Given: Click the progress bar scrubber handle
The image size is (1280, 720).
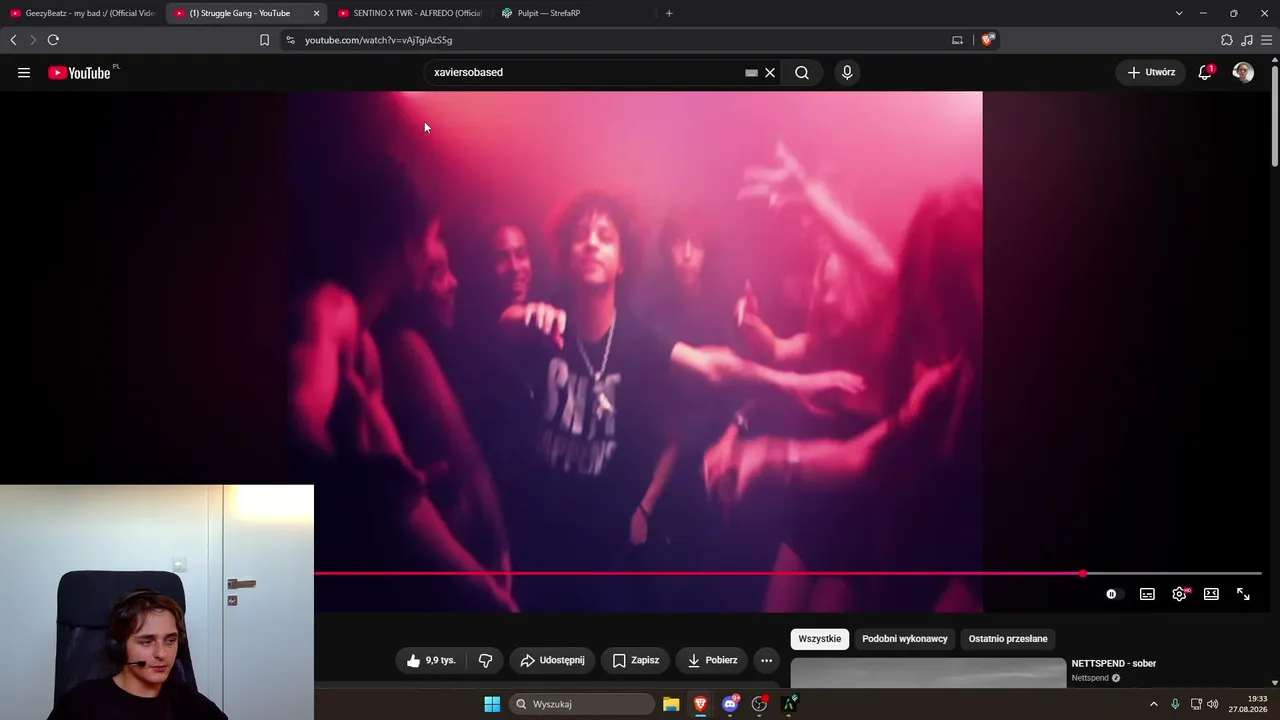Looking at the screenshot, I should click(1083, 574).
